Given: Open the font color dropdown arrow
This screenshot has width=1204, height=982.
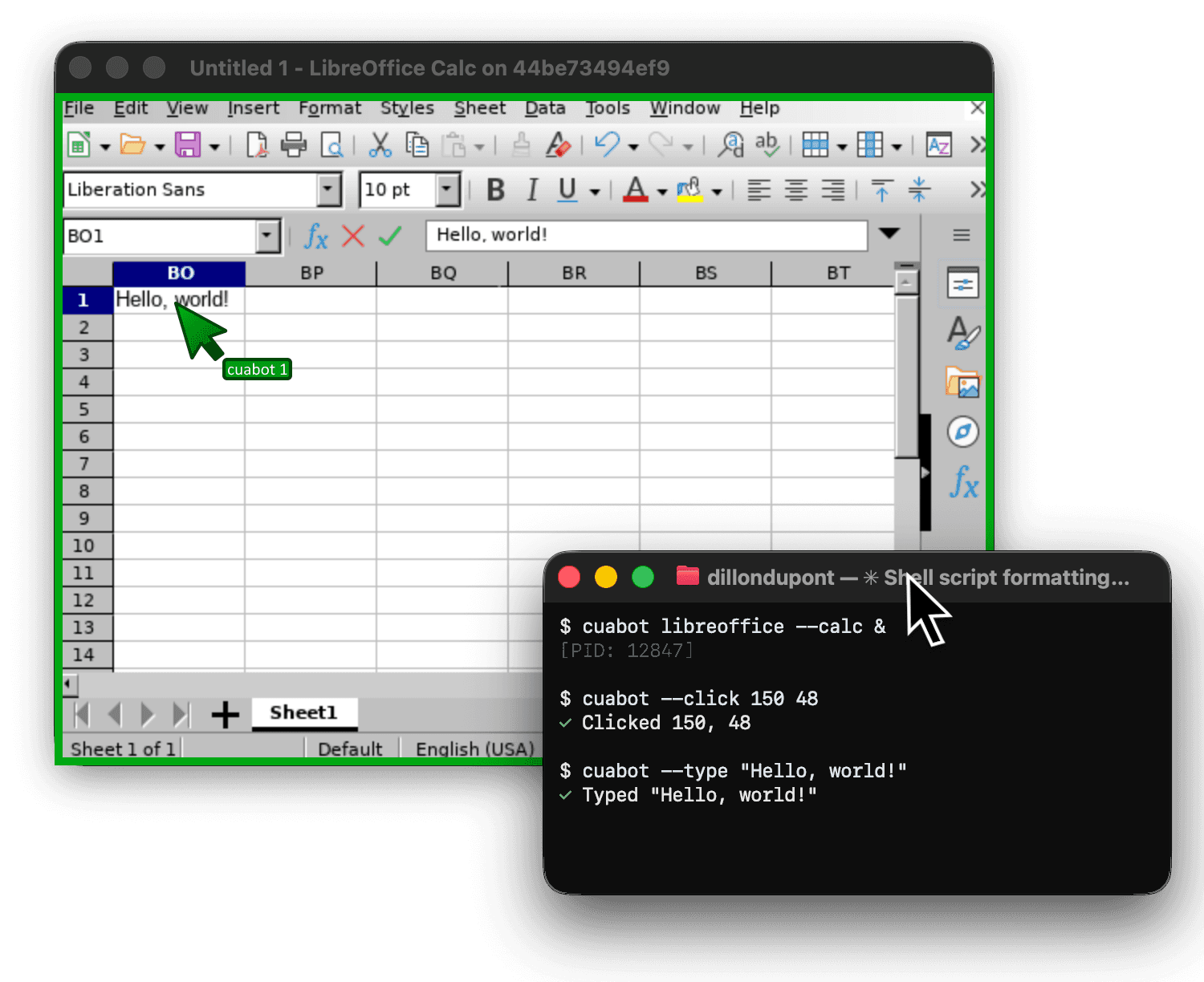Looking at the screenshot, I should click(662, 192).
